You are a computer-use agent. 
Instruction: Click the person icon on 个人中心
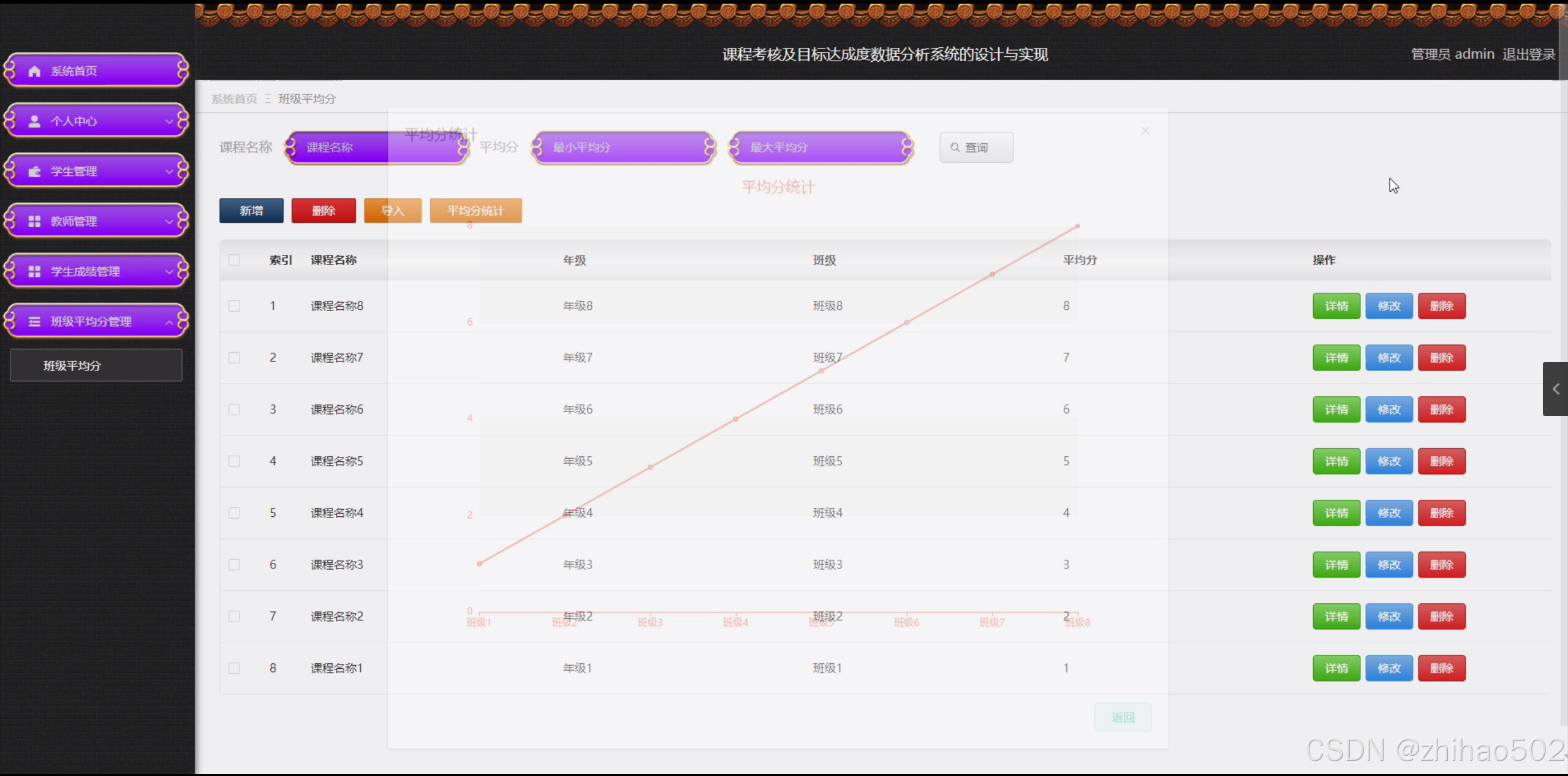[34, 121]
